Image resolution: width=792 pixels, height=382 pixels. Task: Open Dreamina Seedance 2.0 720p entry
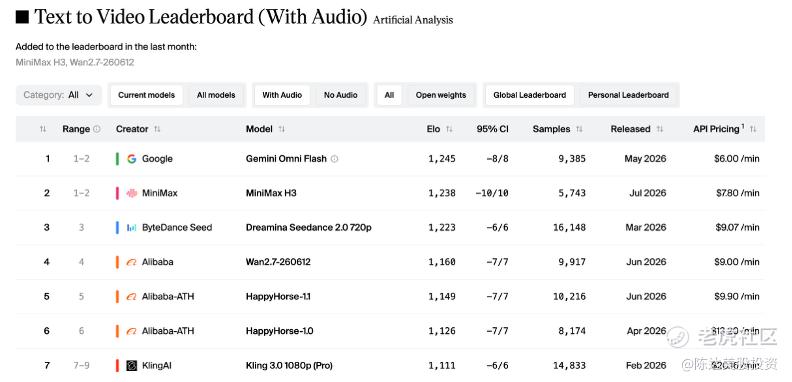pos(309,227)
